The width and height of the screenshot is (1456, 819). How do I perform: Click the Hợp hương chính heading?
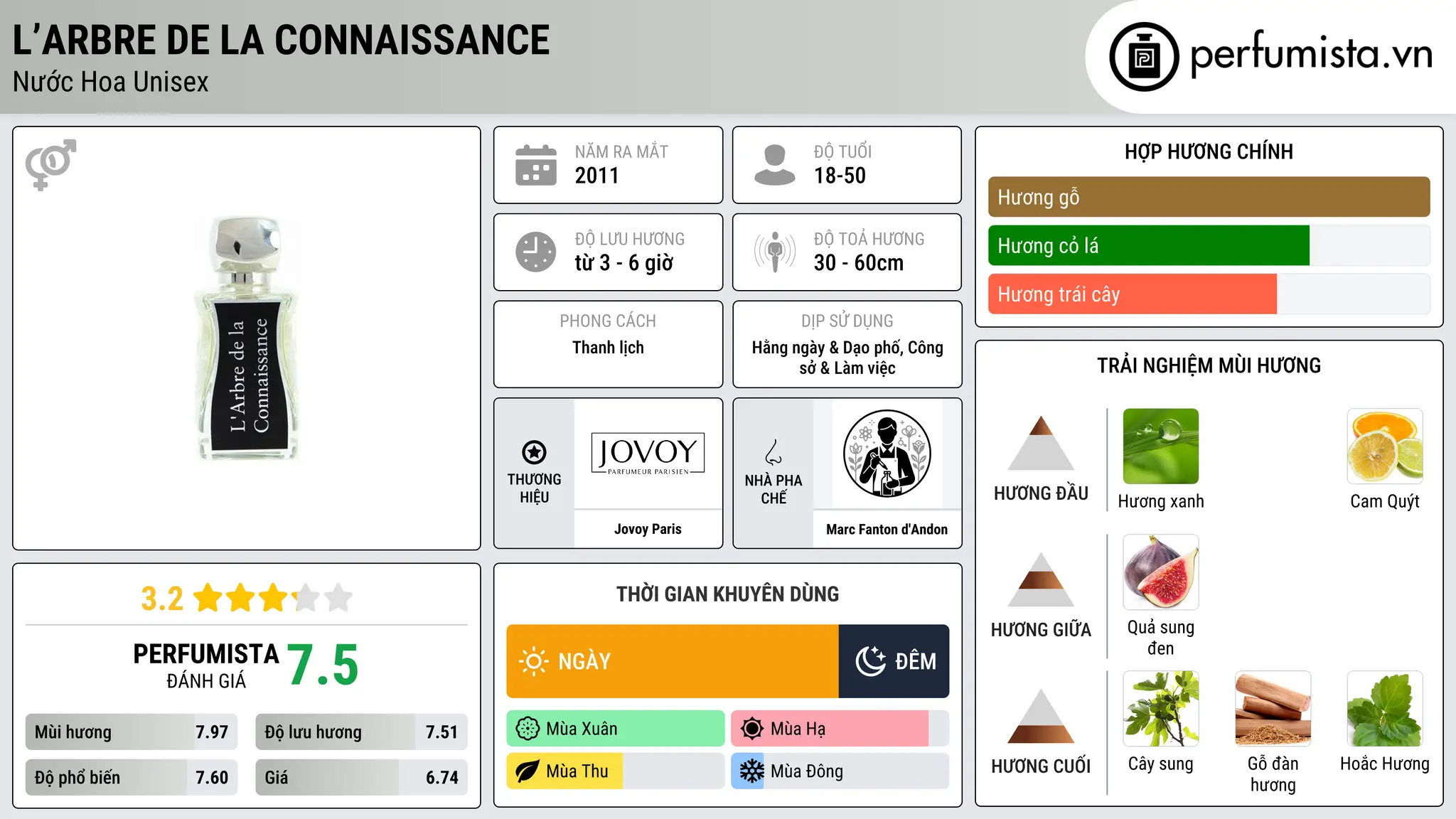[1209, 151]
